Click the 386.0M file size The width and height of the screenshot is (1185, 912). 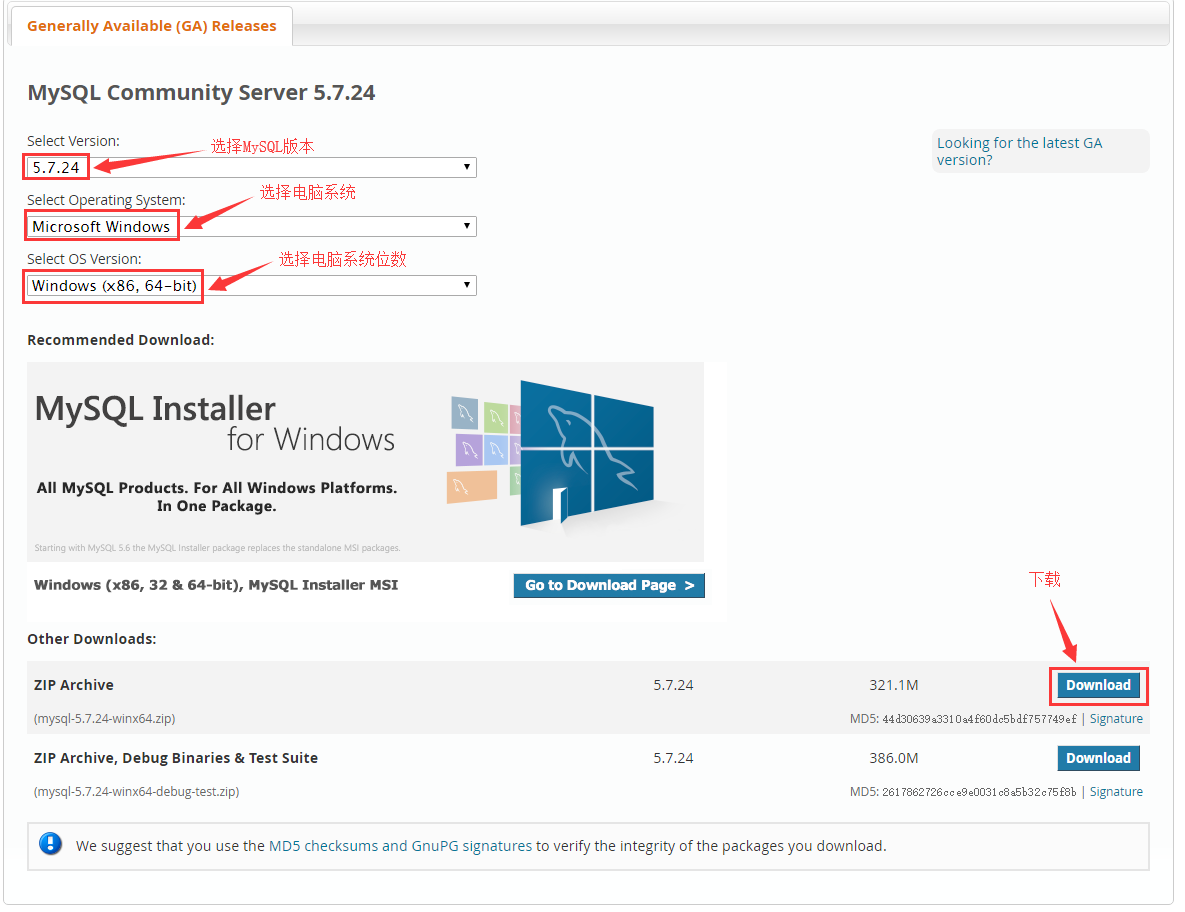coord(893,758)
